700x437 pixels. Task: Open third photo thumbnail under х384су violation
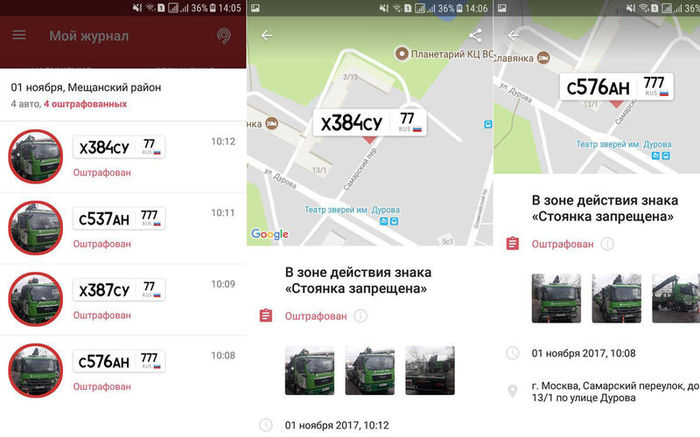[430, 370]
